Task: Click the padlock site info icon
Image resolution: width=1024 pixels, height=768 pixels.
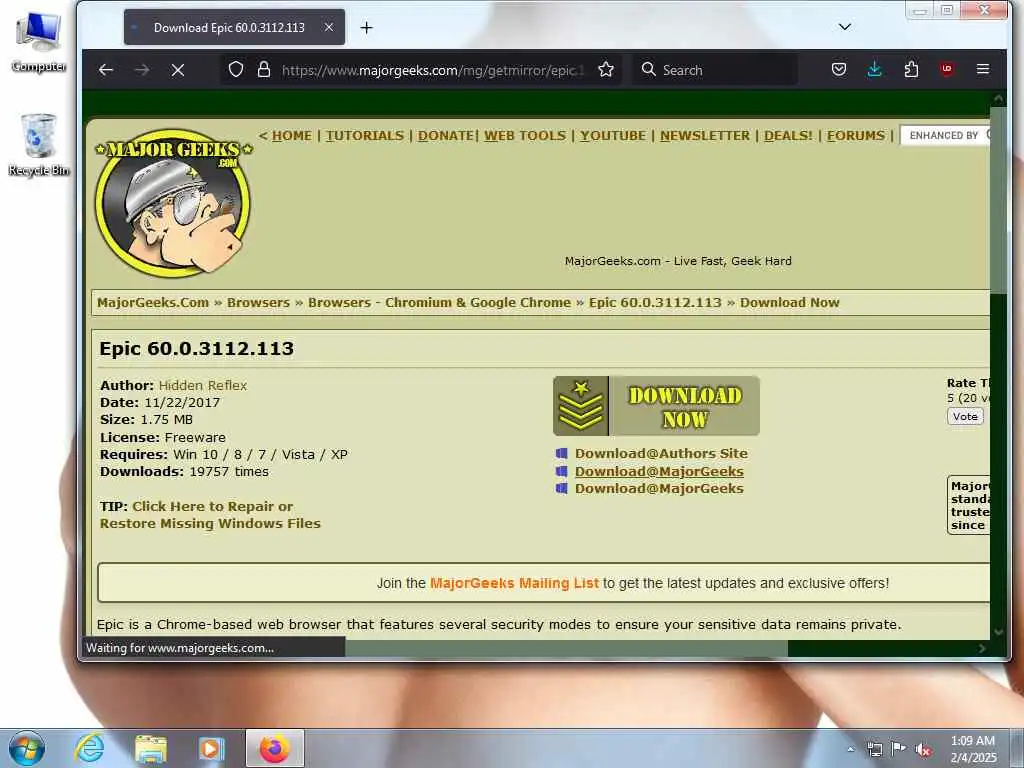Action: 264,70
